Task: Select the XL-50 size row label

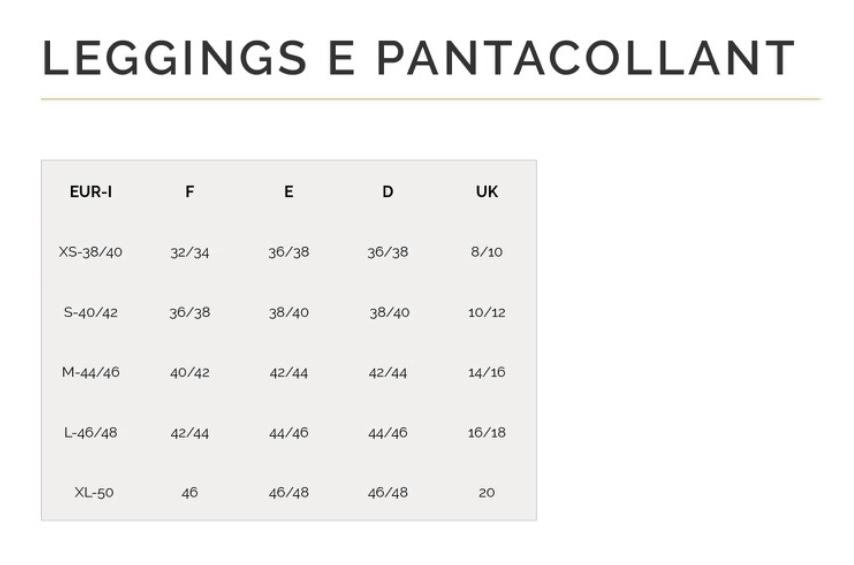Action: (93, 493)
